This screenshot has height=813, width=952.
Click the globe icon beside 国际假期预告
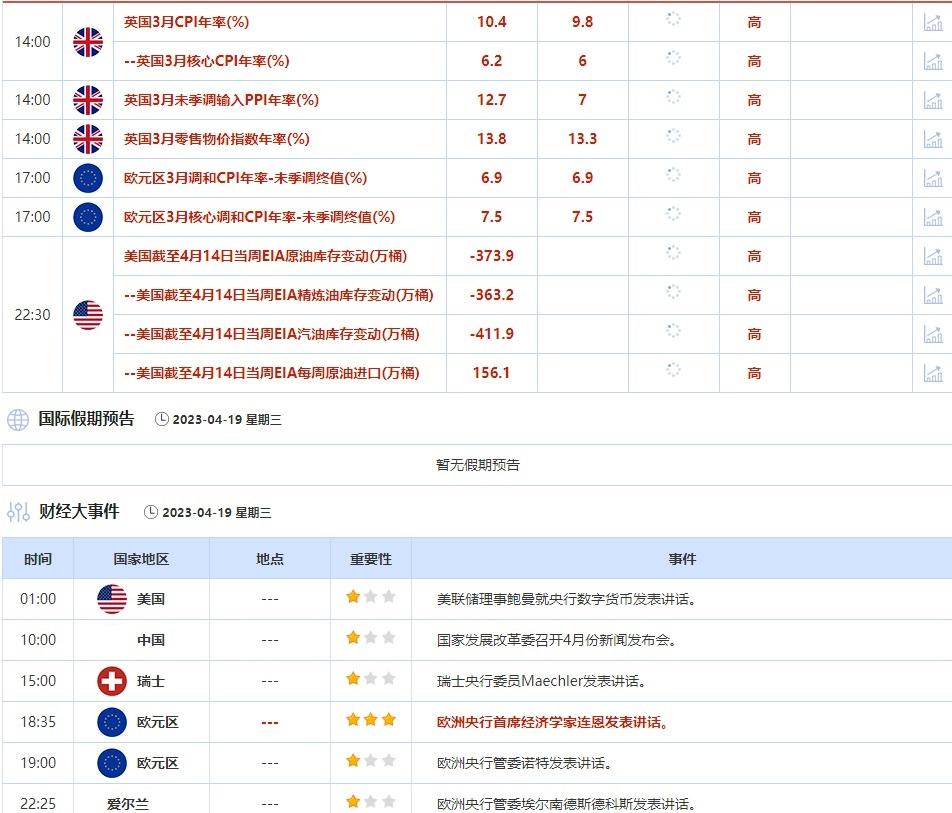click(18, 420)
